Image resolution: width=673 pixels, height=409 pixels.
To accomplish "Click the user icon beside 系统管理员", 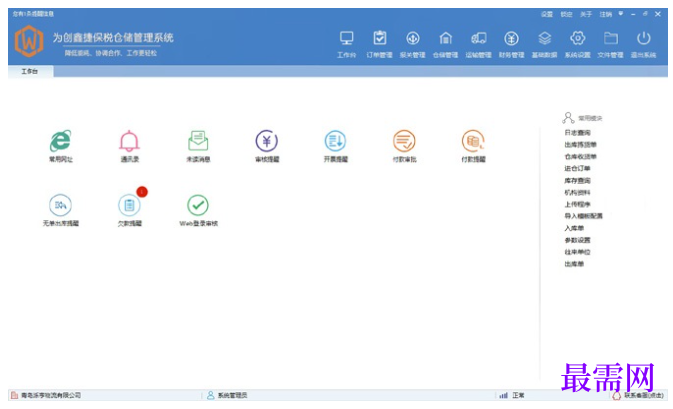I will (211, 395).
